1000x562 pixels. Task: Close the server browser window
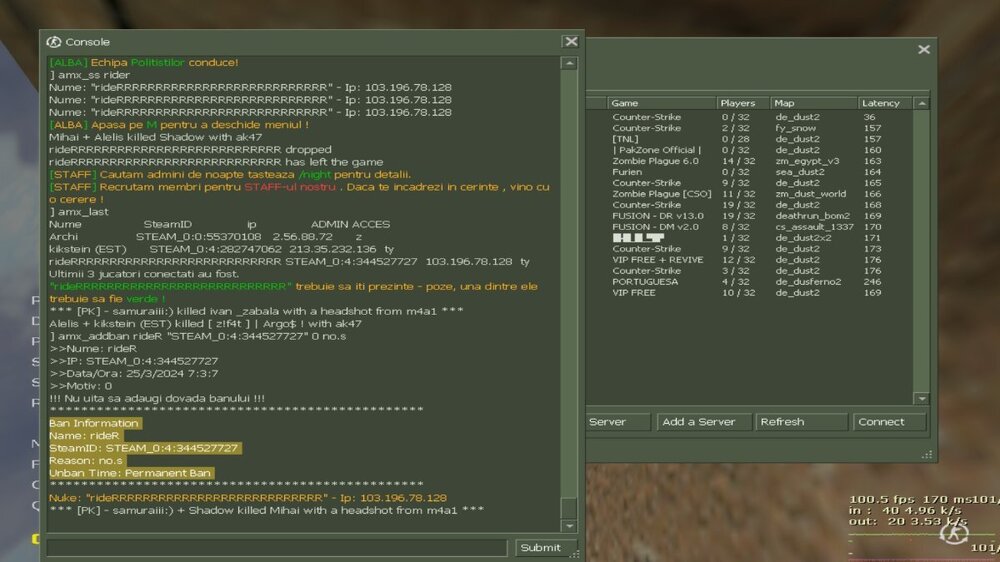tap(923, 49)
